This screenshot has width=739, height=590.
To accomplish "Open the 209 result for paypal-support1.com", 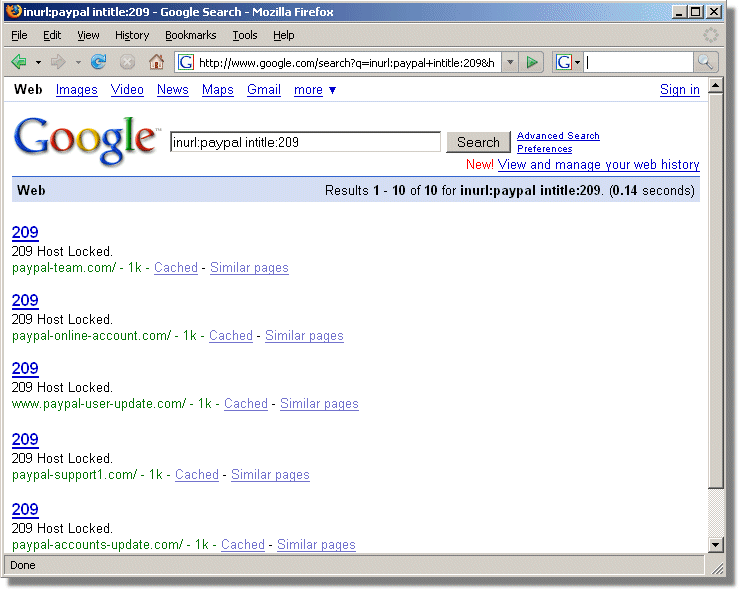I will [25, 439].
